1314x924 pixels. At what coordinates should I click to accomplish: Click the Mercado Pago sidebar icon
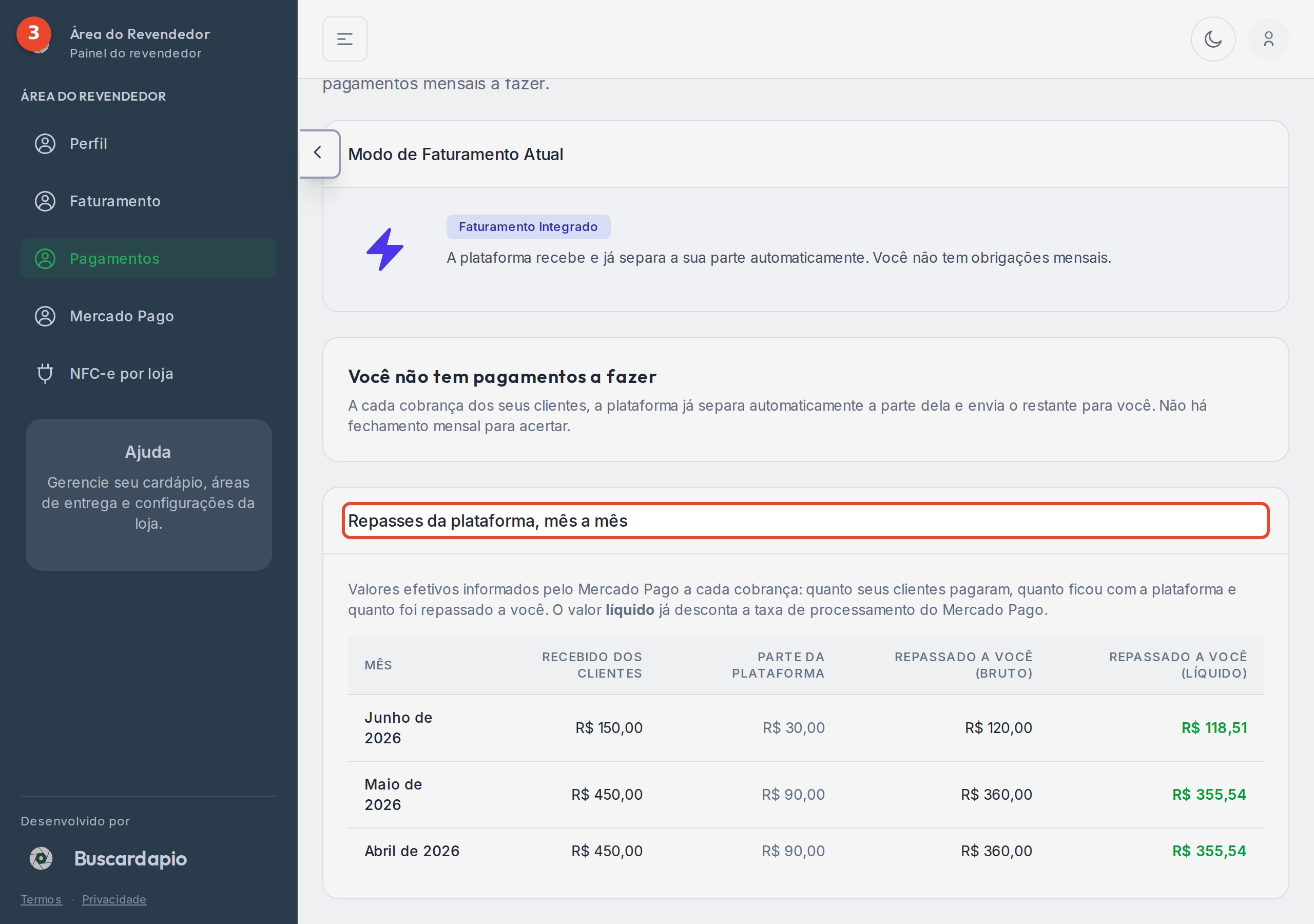(45, 316)
